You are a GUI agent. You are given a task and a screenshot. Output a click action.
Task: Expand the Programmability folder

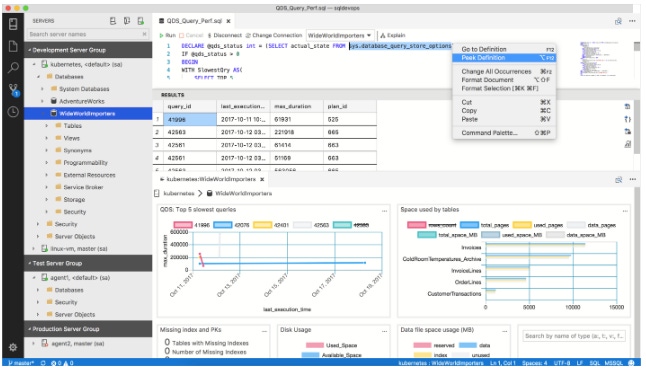point(47,163)
